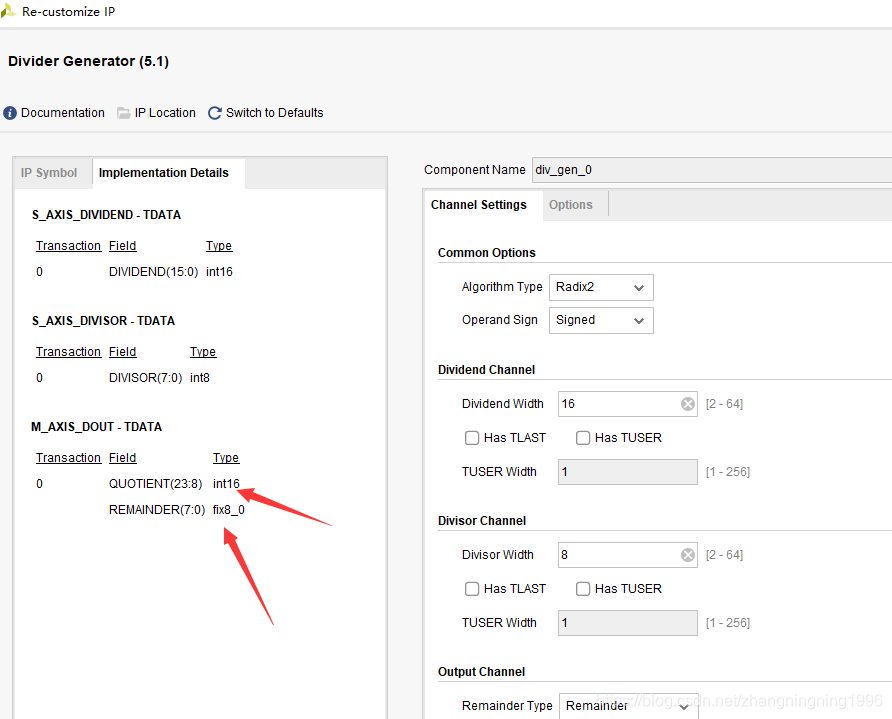The width and height of the screenshot is (892, 719).
Task: Select the DIVISOR(7:0) field entry
Action: tap(146, 378)
